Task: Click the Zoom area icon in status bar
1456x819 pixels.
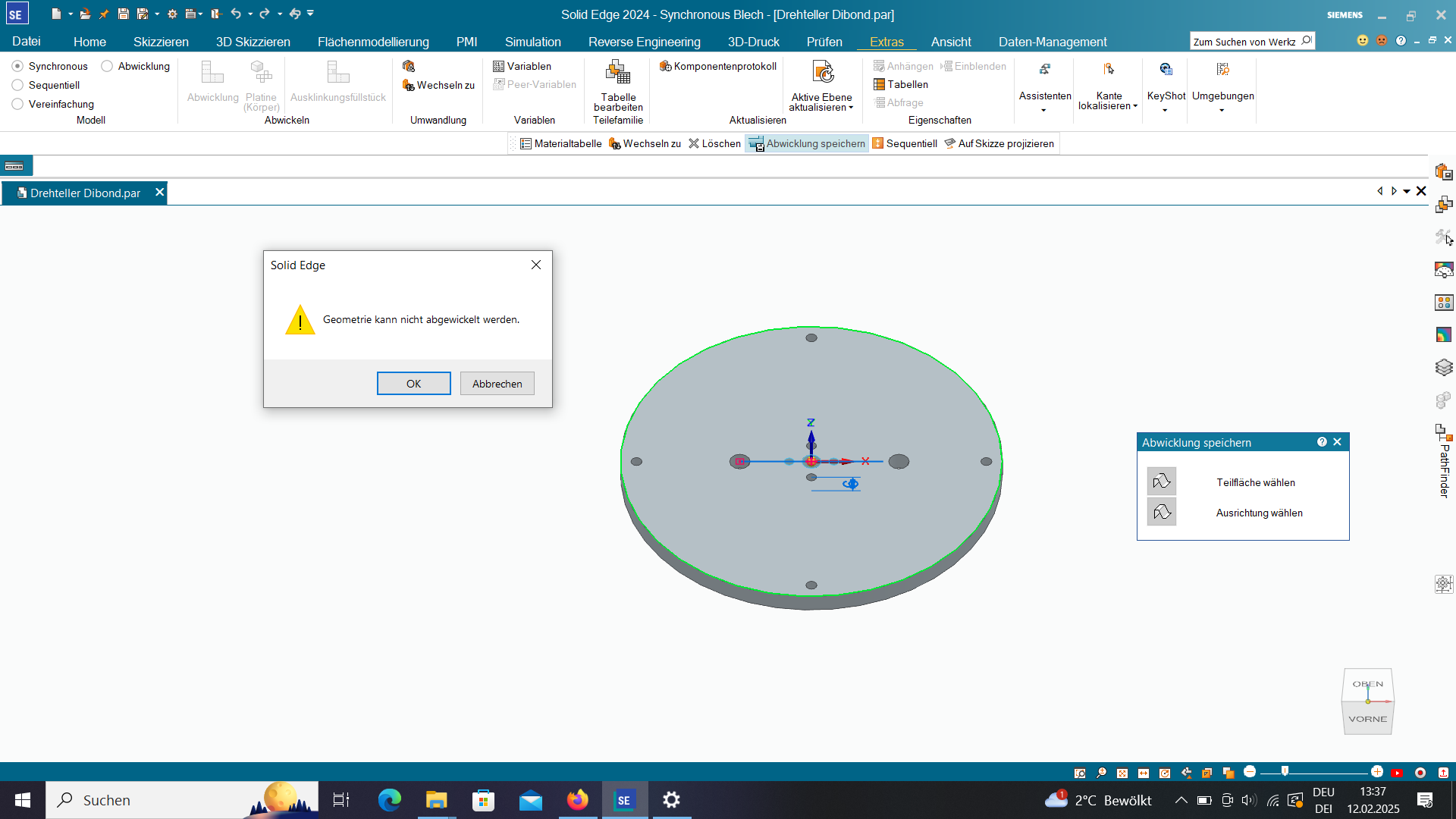Action: (1080, 773)
